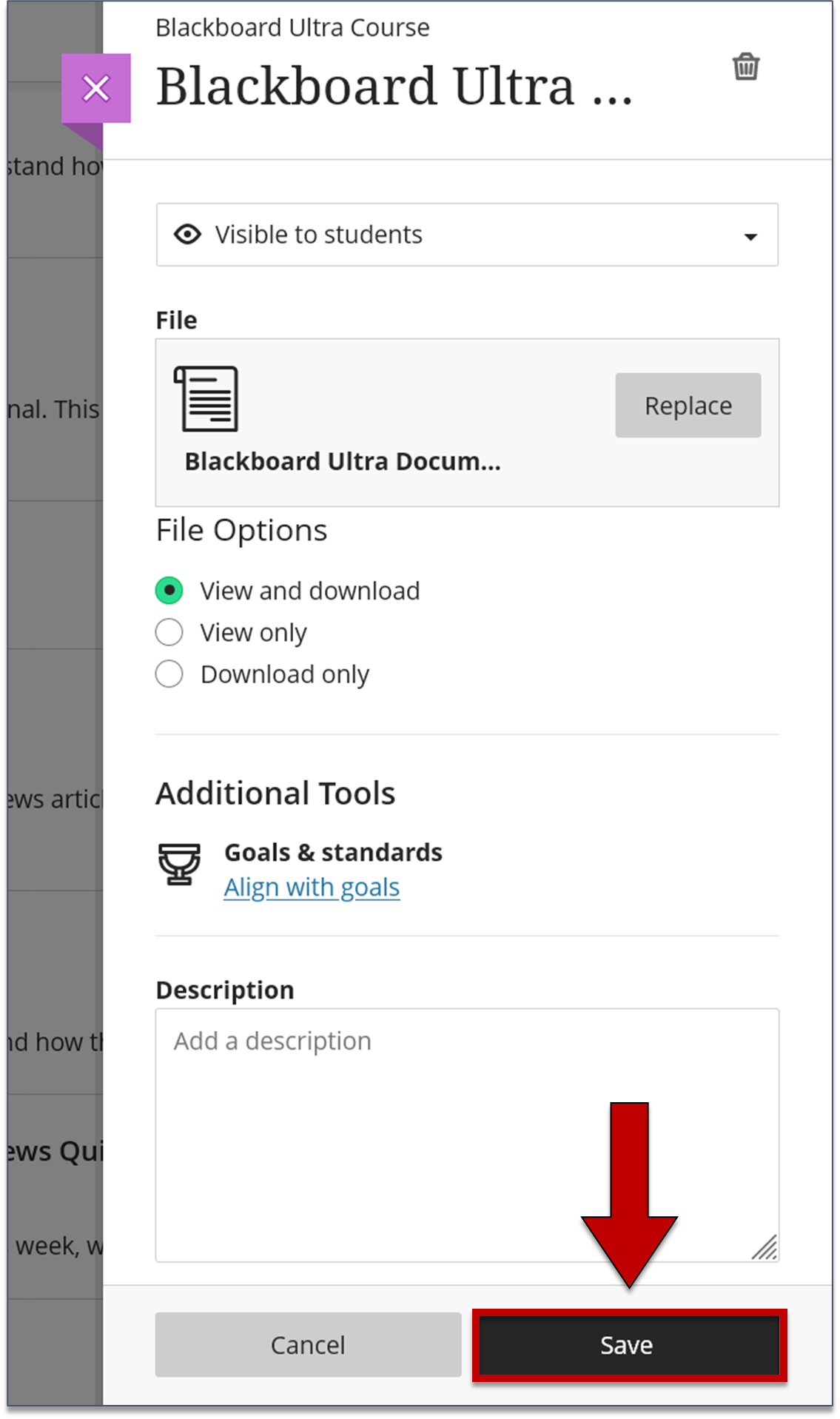Screen dimensions: 840x1419
Task: Click the Align with goals link
Action: tap(312, 886)
